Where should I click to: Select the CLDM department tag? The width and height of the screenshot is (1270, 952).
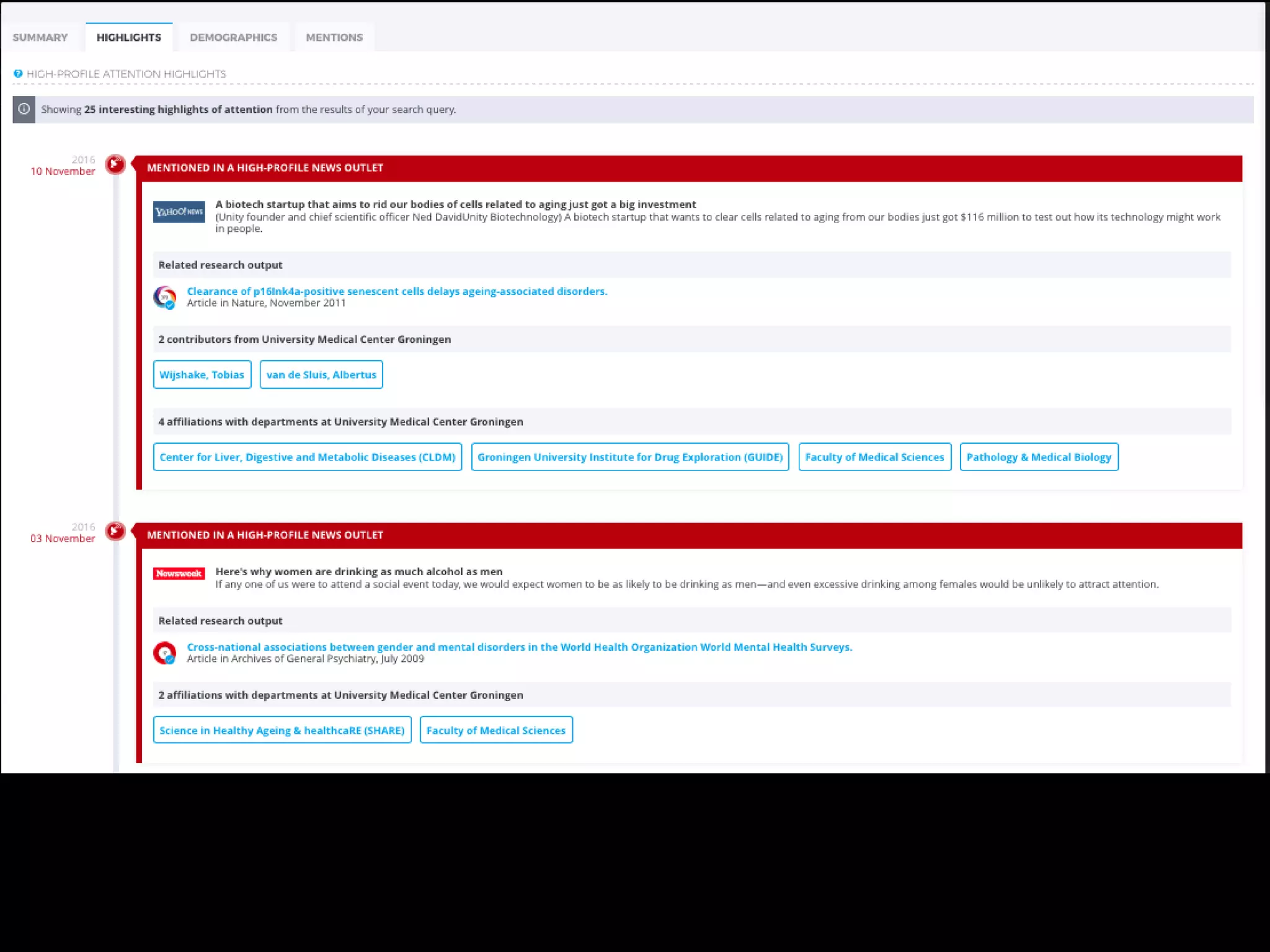308,457
